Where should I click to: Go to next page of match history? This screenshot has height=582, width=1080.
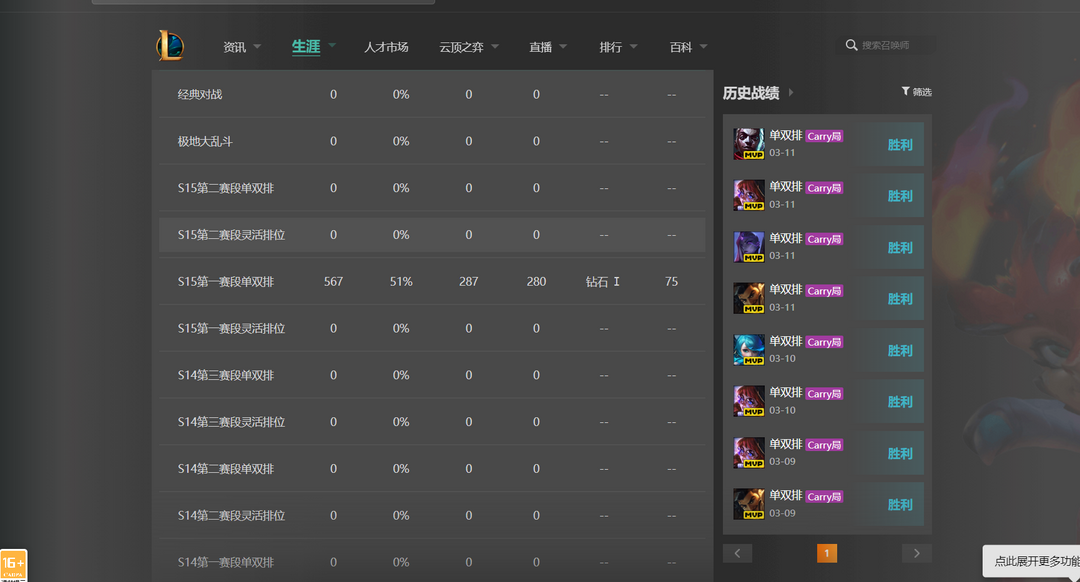click(x=917, y=553)
